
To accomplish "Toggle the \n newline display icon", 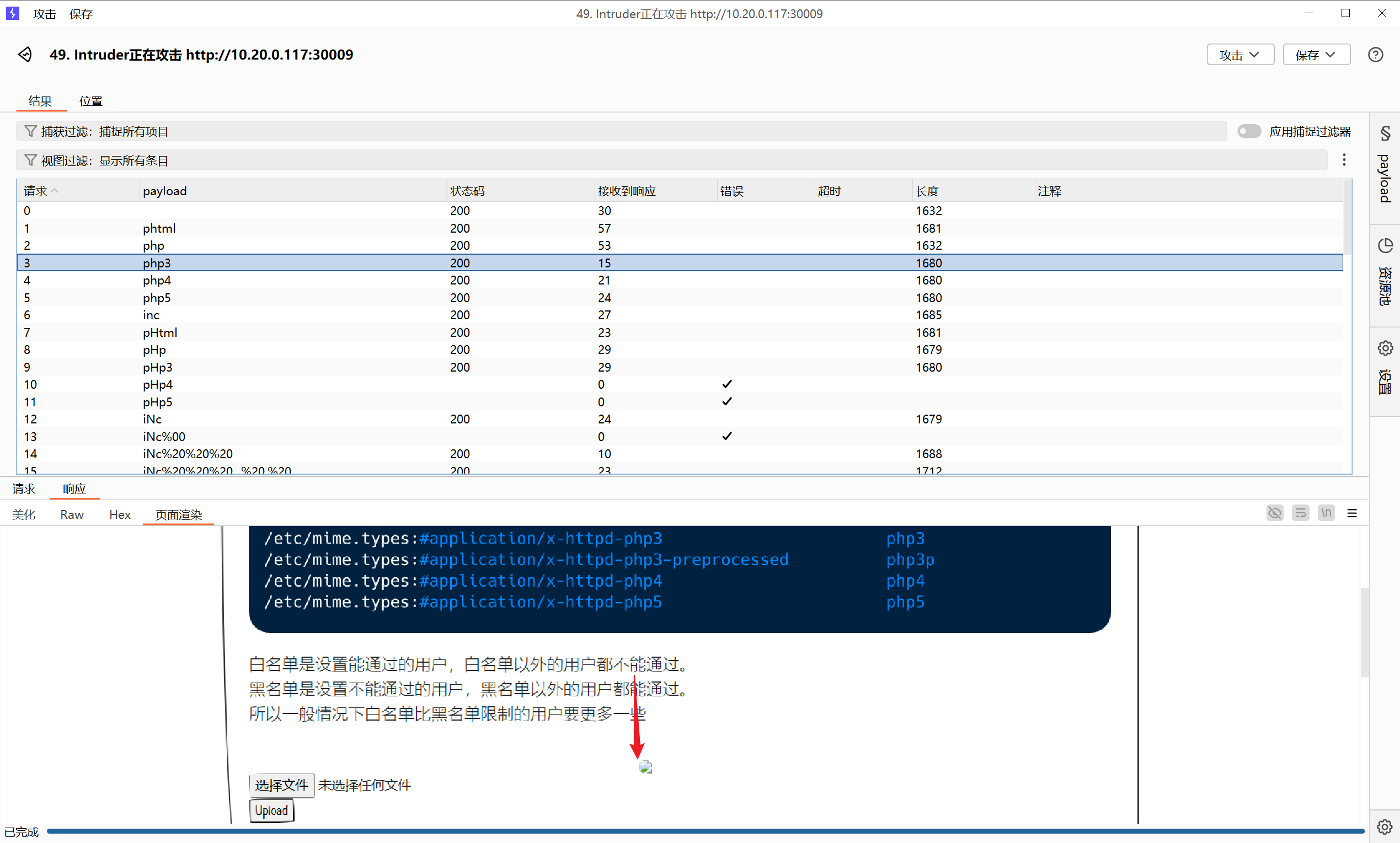I will [x=1326, y=513].
